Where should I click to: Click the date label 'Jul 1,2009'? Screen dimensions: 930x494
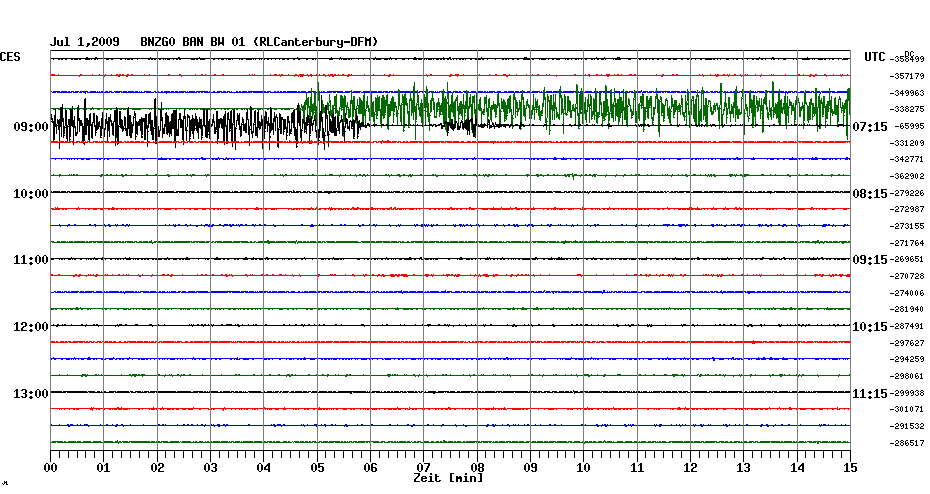click(85, 42)
